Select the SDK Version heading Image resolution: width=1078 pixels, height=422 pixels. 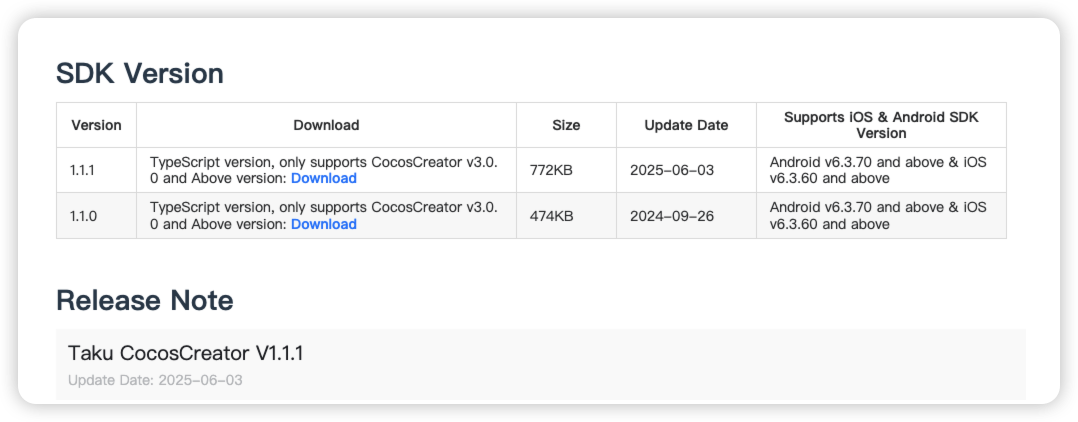140,74
